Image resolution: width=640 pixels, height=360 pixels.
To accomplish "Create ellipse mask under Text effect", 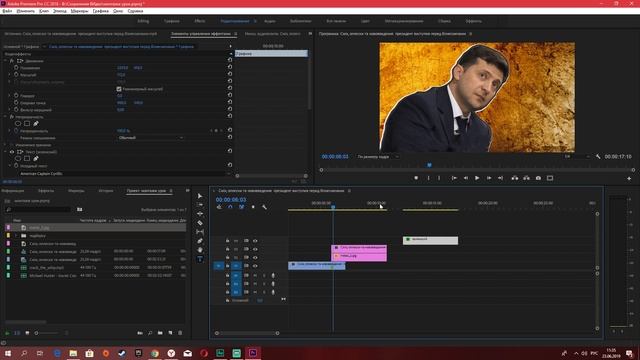I will pyautogui.click(x=18, y=159).
